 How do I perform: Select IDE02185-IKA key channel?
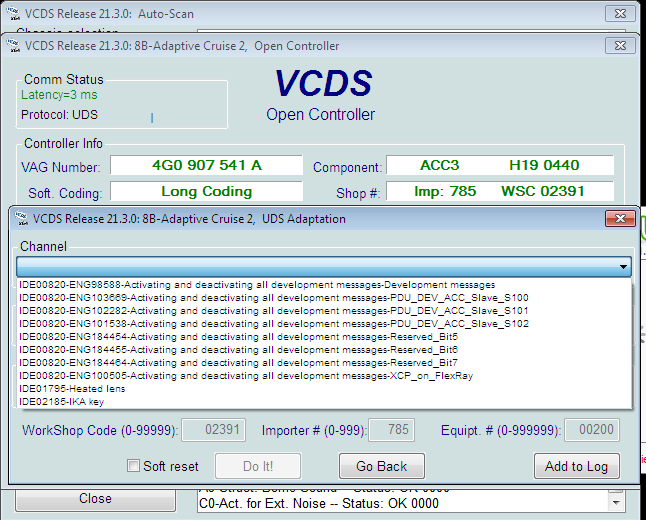(325, 402)
